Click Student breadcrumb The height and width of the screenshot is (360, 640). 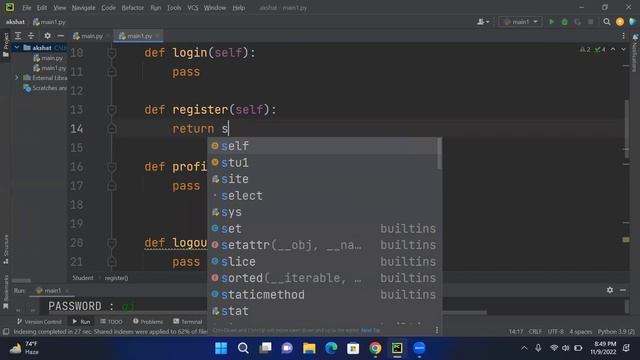tap(82, 278)
